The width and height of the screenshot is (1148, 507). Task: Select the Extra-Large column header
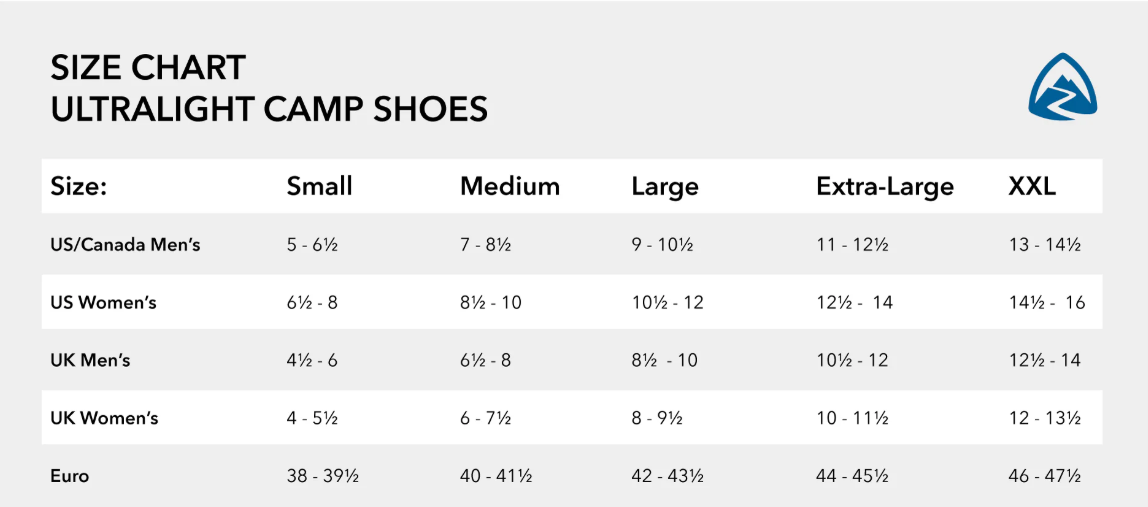click(x=884, y=186)
